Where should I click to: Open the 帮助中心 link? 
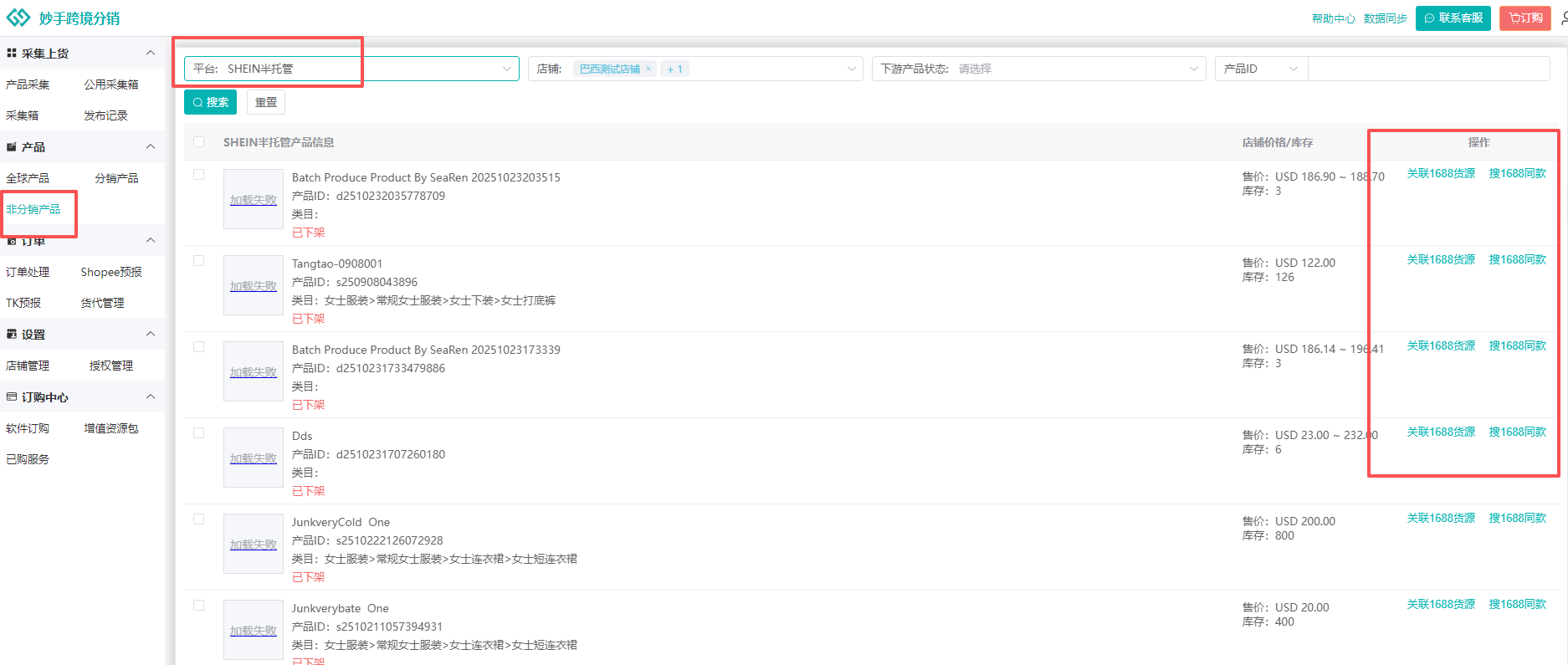(x=1334, y=18)
